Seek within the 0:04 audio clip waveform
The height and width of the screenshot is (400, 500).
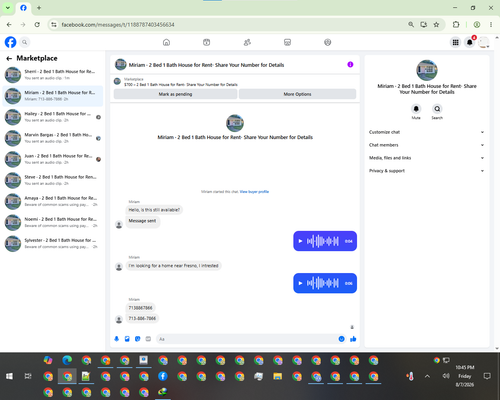click(x=323, y=241)
